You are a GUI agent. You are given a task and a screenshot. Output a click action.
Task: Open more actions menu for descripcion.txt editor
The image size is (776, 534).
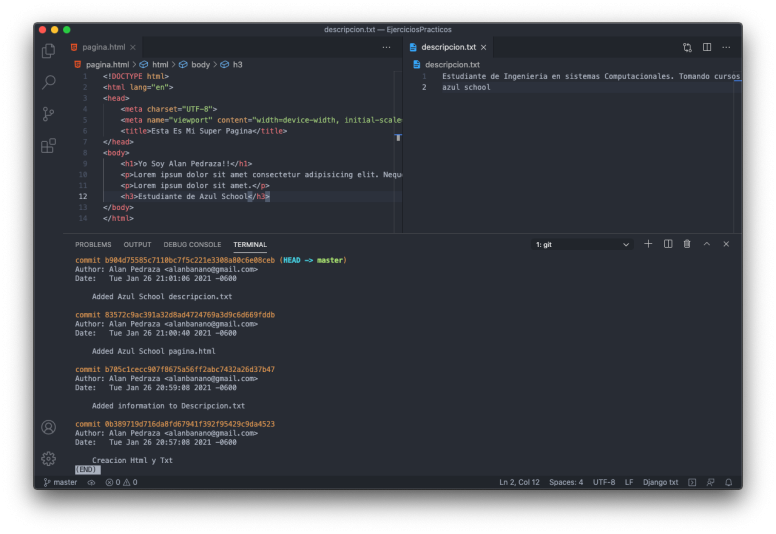pos(727,47)
